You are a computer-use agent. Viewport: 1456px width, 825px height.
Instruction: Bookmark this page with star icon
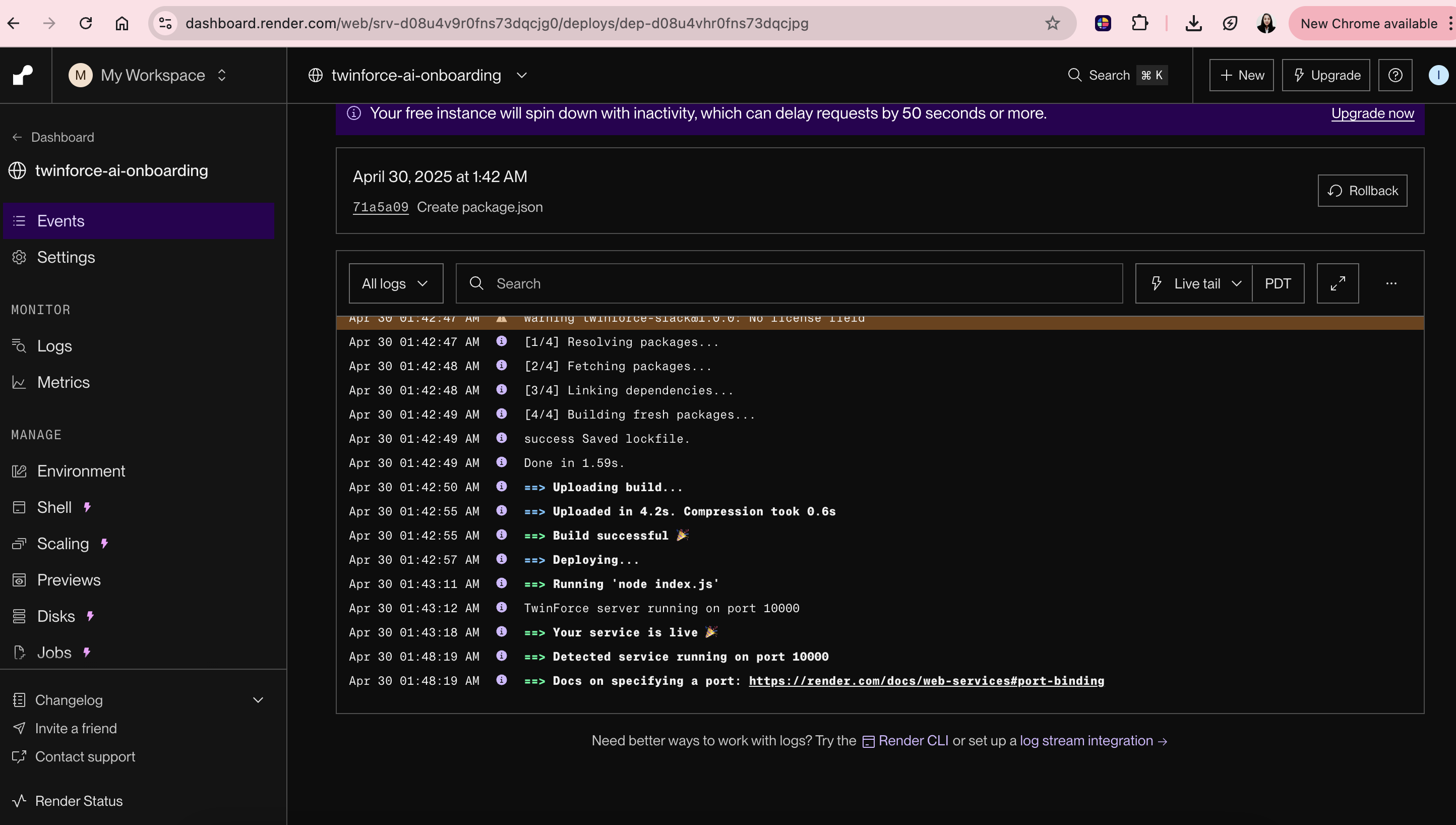1052,23
